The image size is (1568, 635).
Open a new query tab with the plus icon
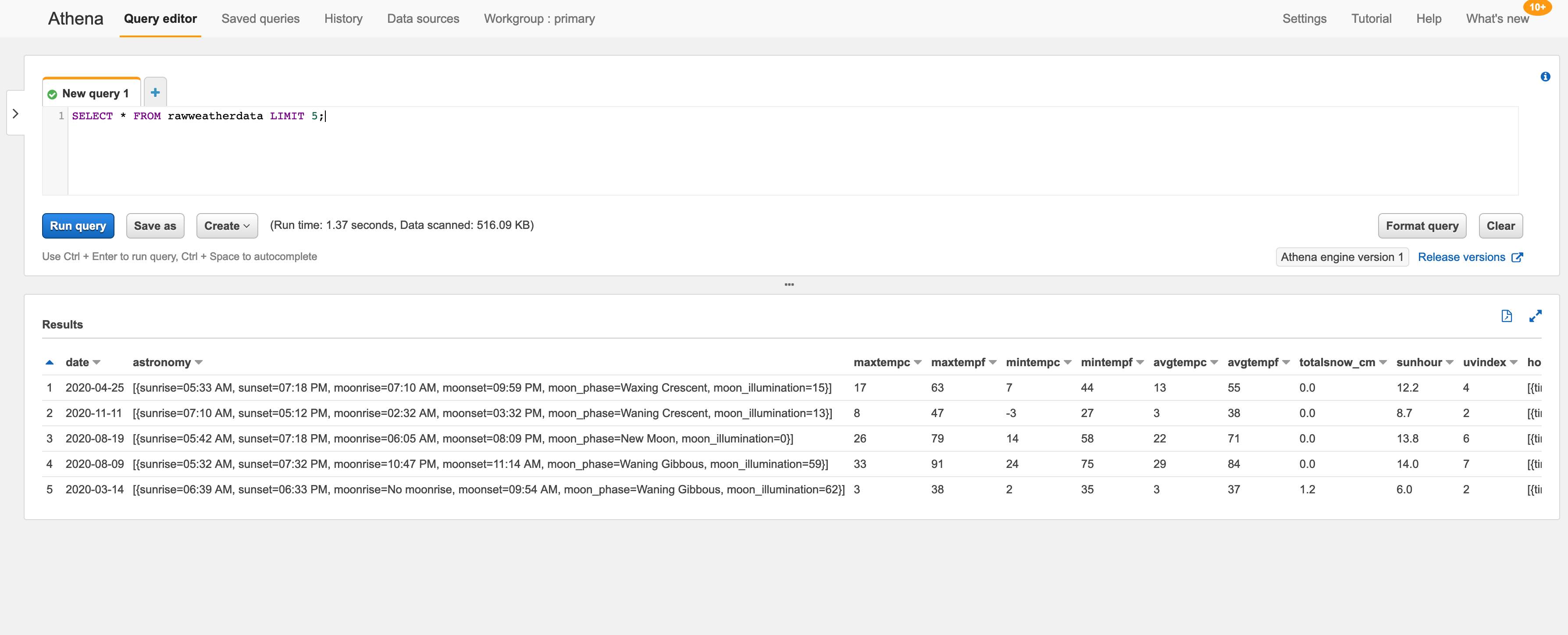pyautogui.click(x=155, y=91)
